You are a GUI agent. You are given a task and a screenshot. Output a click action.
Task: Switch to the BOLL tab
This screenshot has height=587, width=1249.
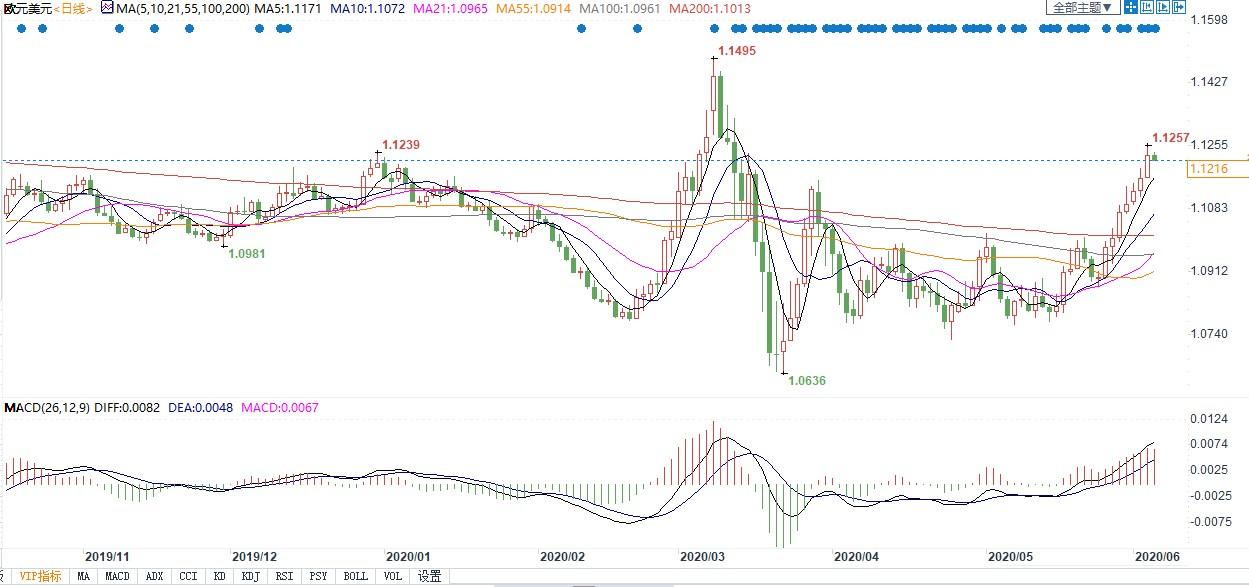point(355,576)
